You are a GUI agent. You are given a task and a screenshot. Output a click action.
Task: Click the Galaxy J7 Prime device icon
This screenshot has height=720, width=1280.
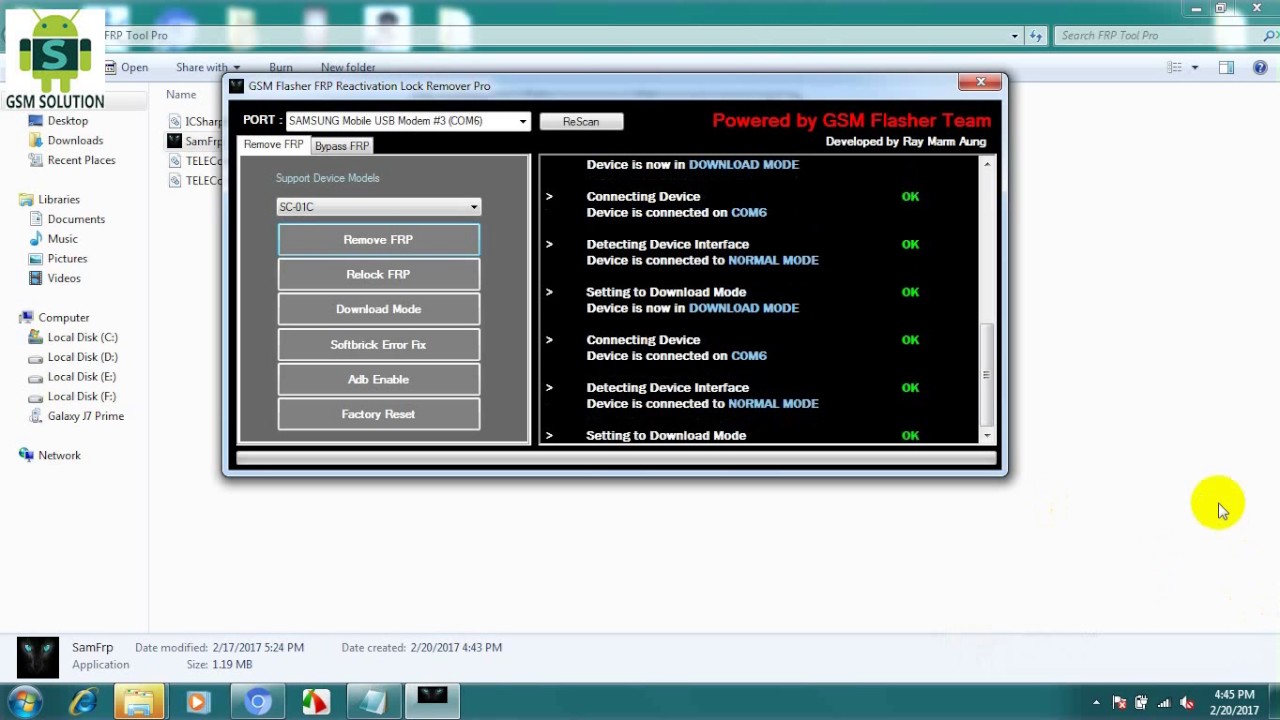click(36, 416)
